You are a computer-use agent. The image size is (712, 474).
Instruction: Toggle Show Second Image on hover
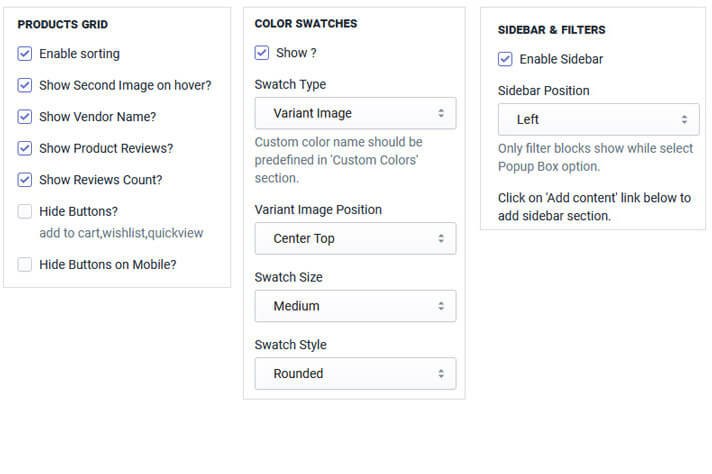(x=25, y=86)
